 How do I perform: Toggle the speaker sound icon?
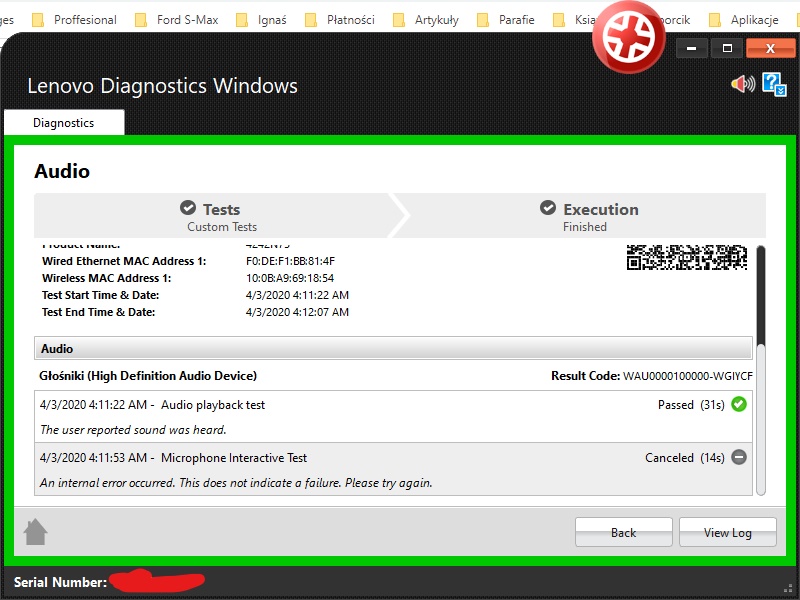pyautogui.click(x=743, y=84)
